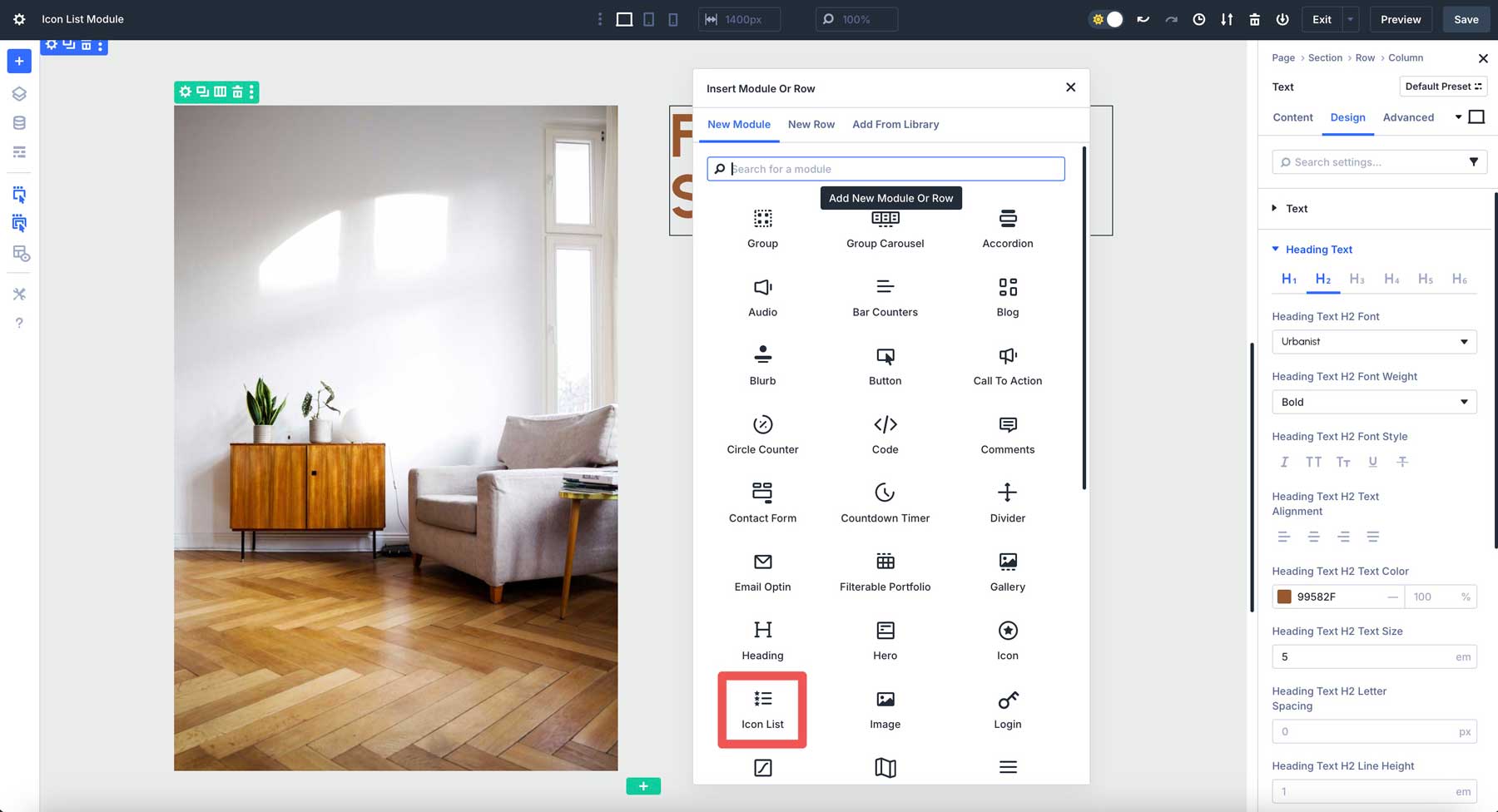Open the Layers view in left sidebar

coord(18,93)
